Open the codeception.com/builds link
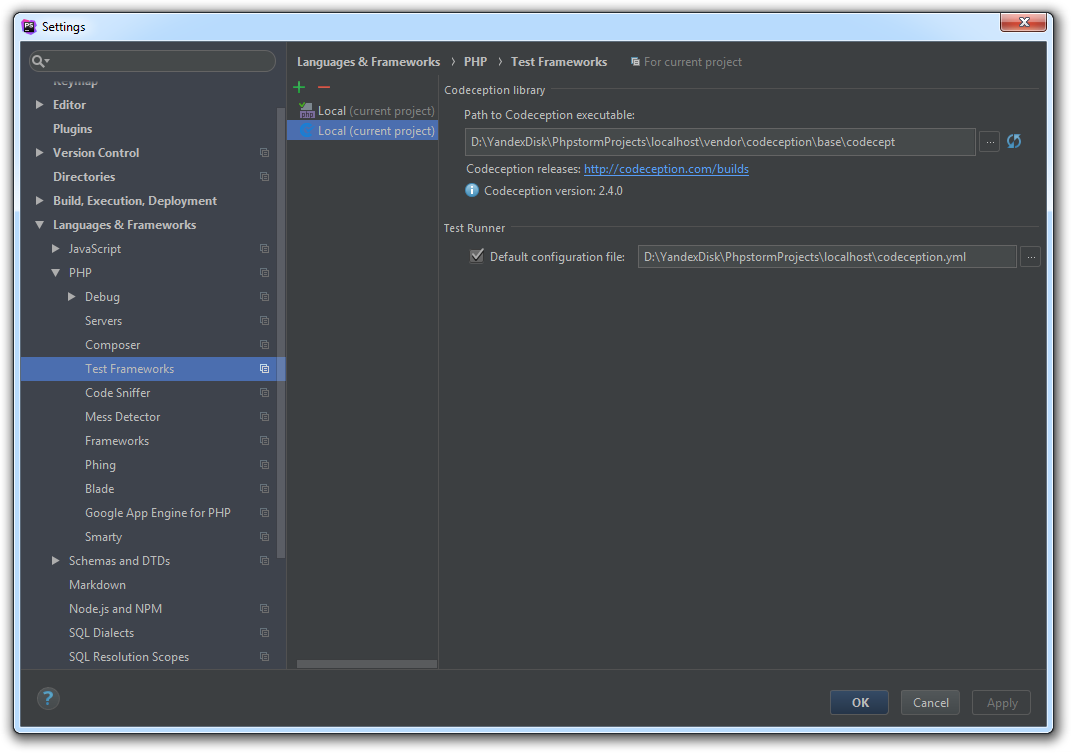Screen dimensions: 1072x753 click(666, 169)
